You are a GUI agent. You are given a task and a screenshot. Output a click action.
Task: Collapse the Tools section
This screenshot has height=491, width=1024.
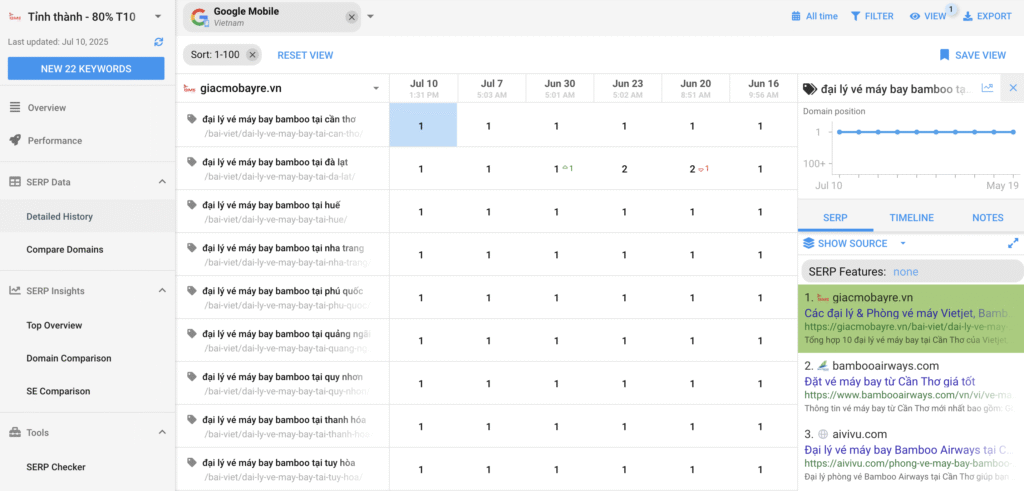tap(163, 432)
